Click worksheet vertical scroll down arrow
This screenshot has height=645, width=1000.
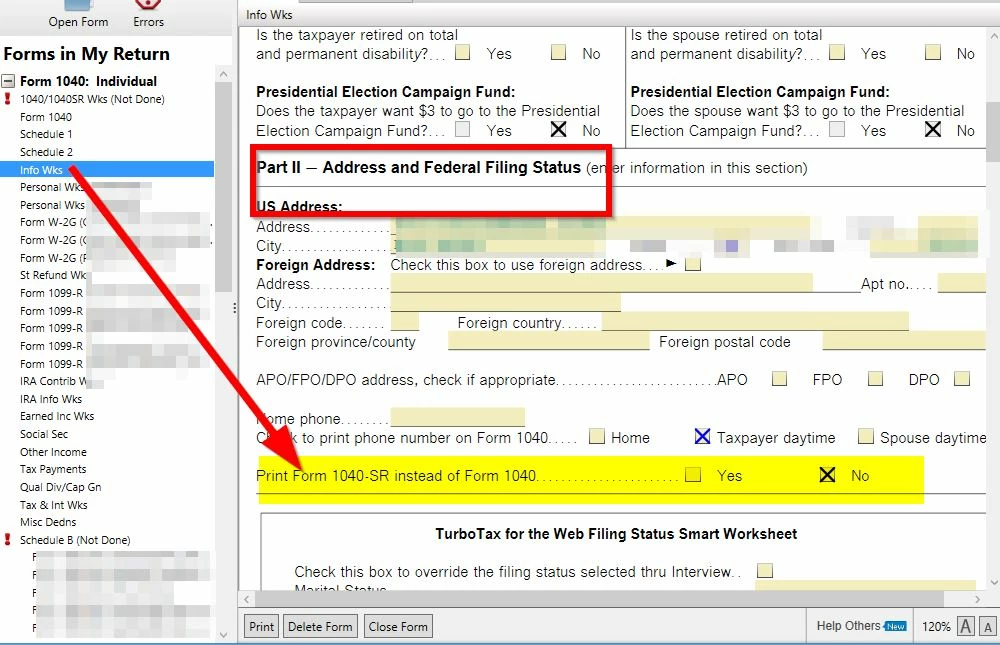(993, 582)
